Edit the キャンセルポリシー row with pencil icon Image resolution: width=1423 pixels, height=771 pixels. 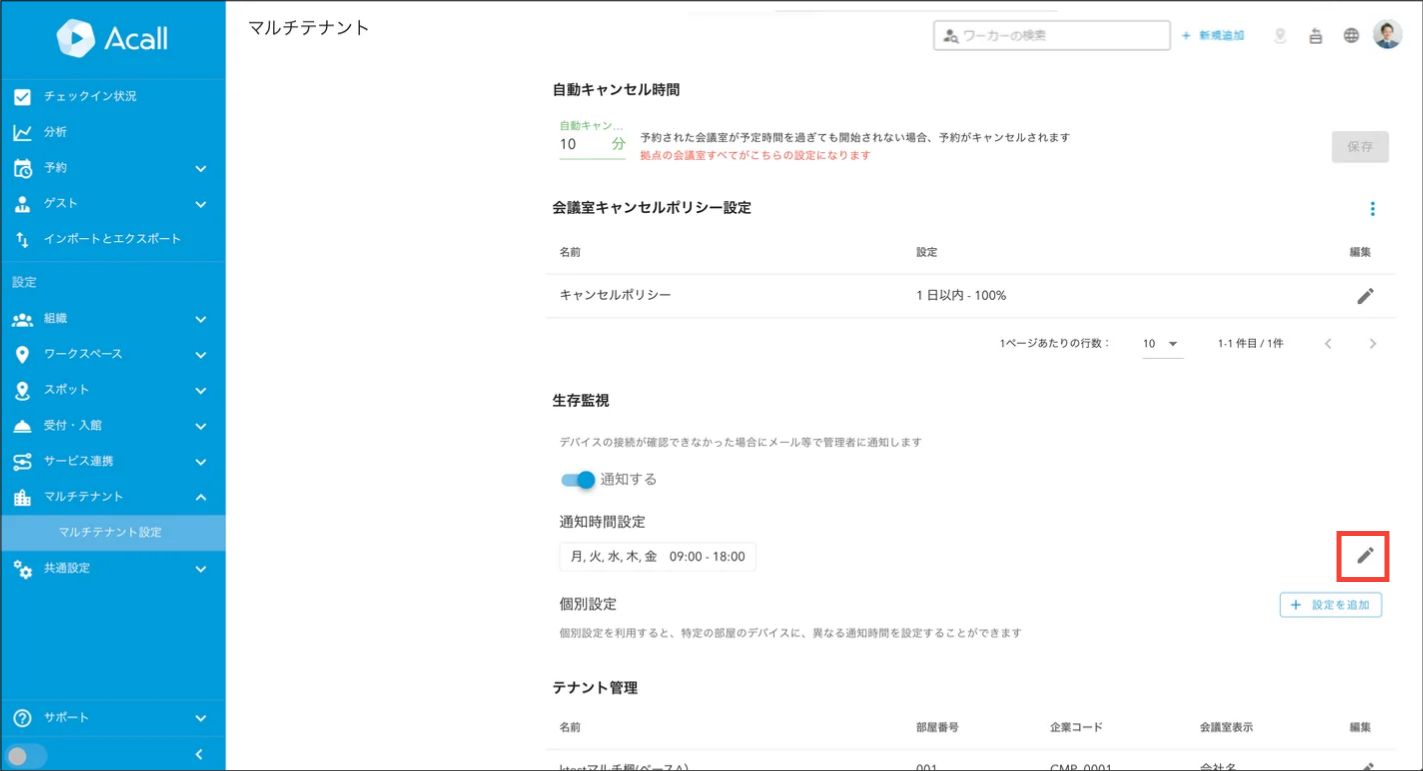pyautogui.click(x=1364, y=296)
